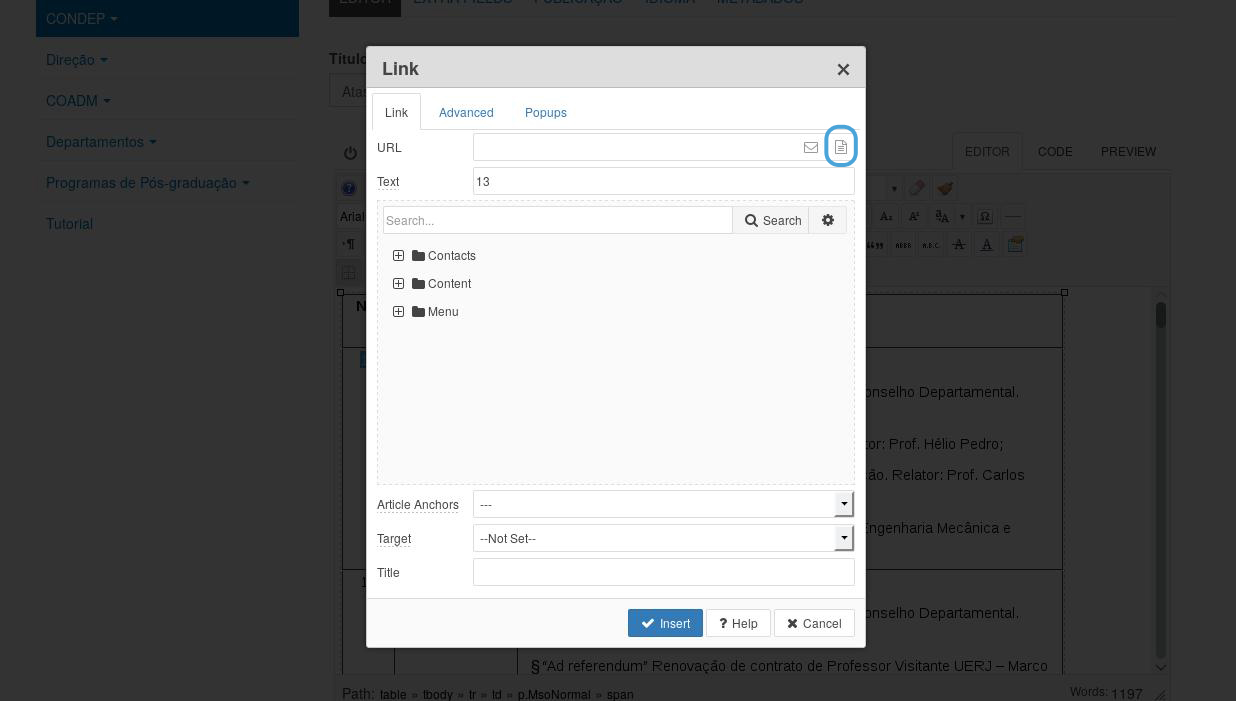Open the file browser icon beside URL
The image size is (1236, 701).
coord(841,147)
